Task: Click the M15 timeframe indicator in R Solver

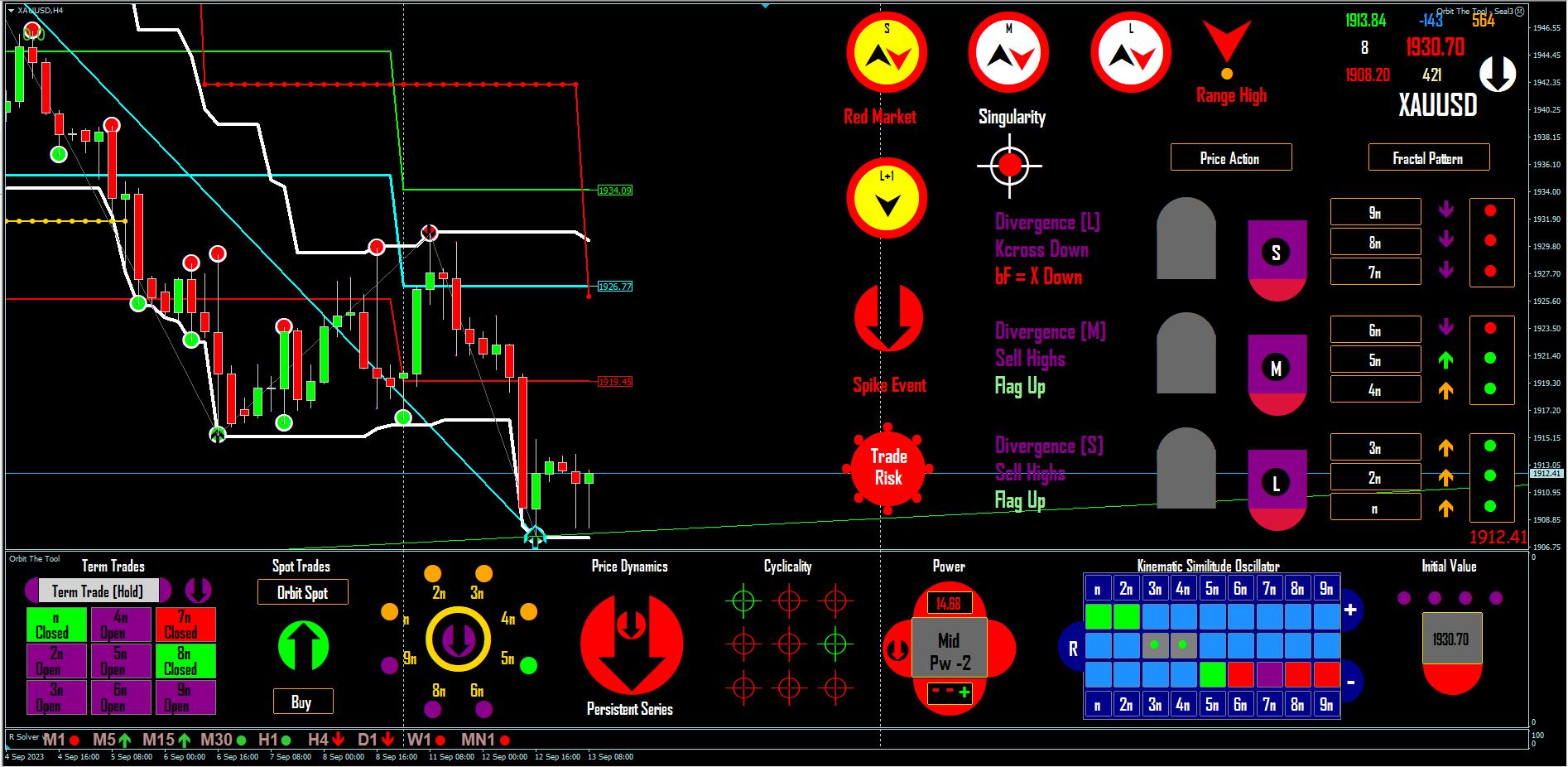Action: point(166,740)
